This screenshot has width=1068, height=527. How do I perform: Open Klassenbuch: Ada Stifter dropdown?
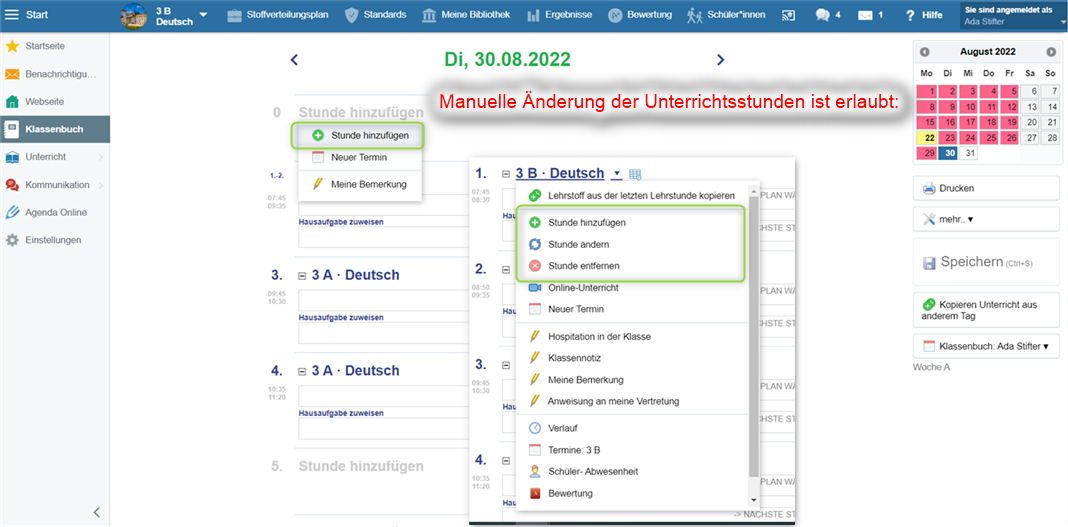[985, 346]
